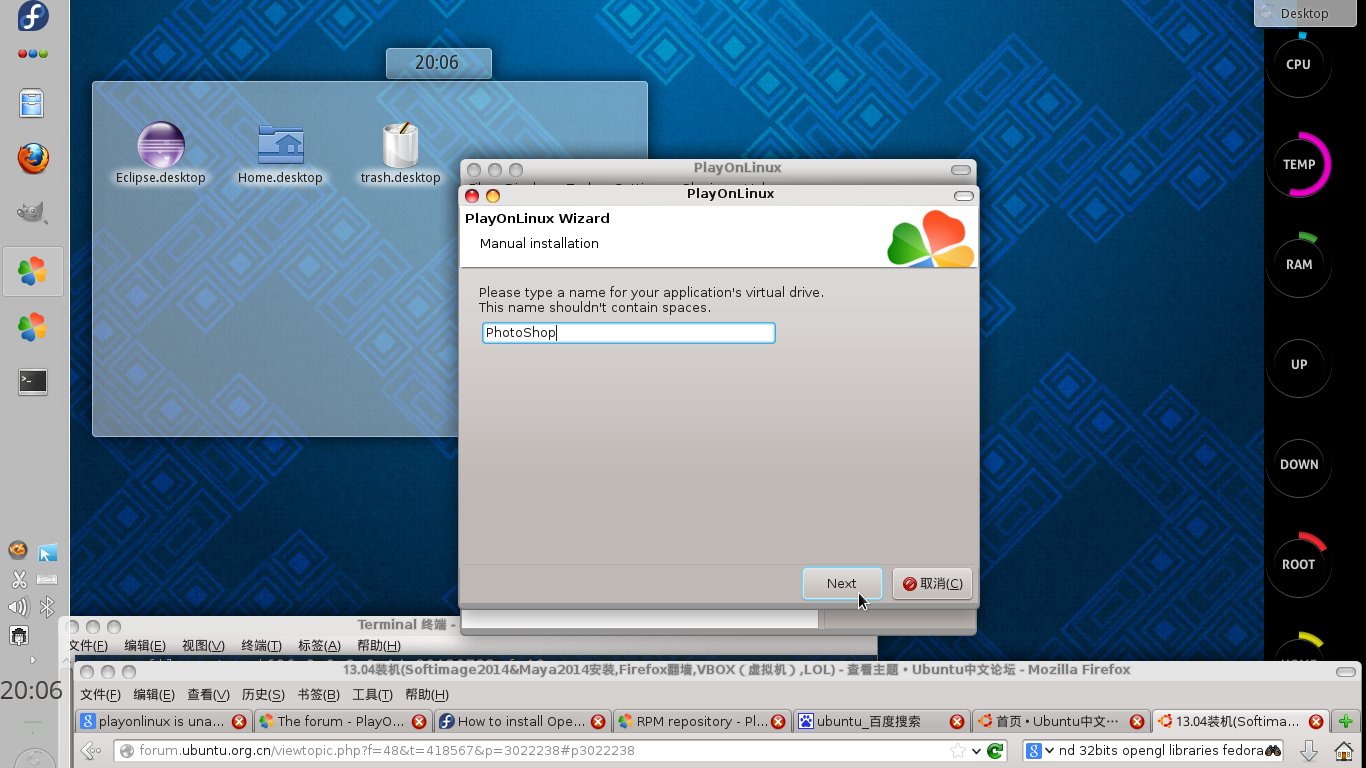Bookmark page with star icon

coord(957,750)
